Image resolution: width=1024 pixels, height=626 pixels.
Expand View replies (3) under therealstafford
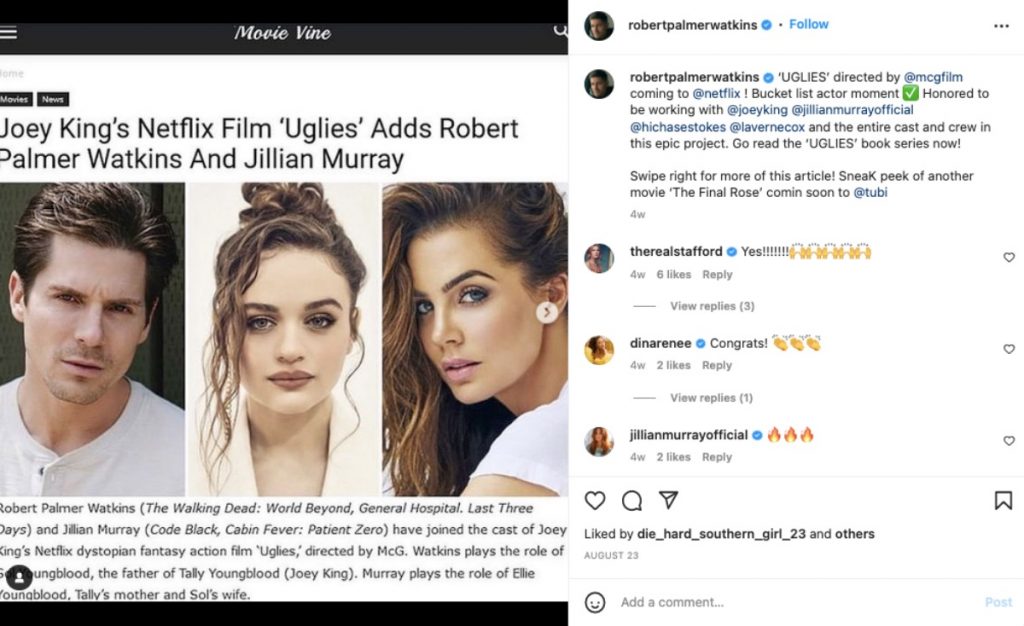tap(711, 306)
